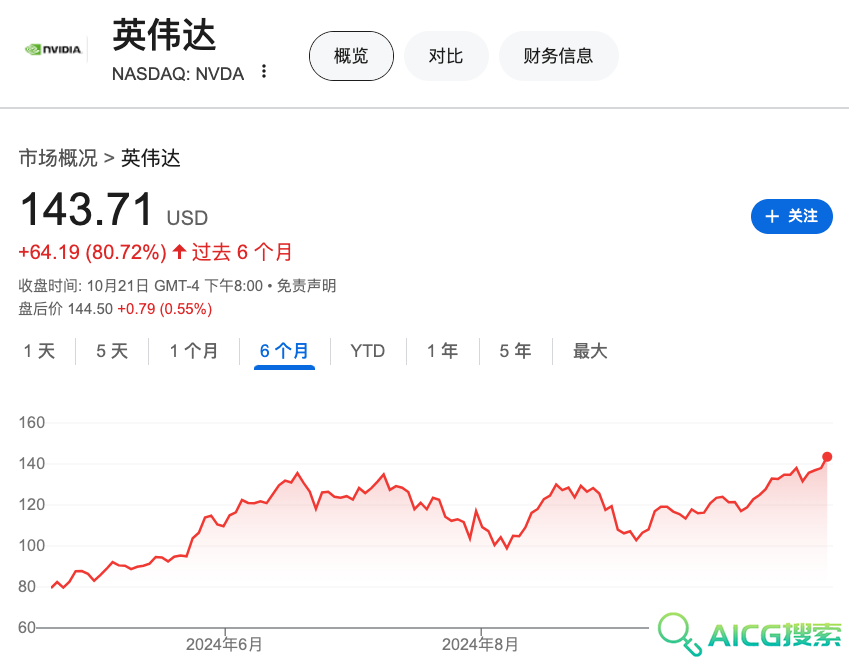This screenshot has height=666, width=849.
Task: Click 英伟达 in the breadcrumb
Action: pos(151,158)
